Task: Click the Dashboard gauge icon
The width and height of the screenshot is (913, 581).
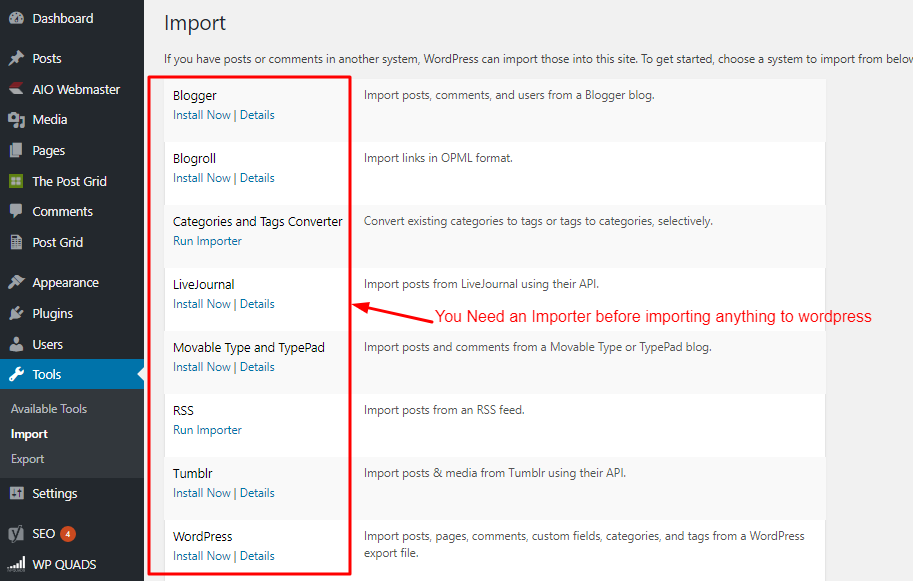Action: [16, 19]
